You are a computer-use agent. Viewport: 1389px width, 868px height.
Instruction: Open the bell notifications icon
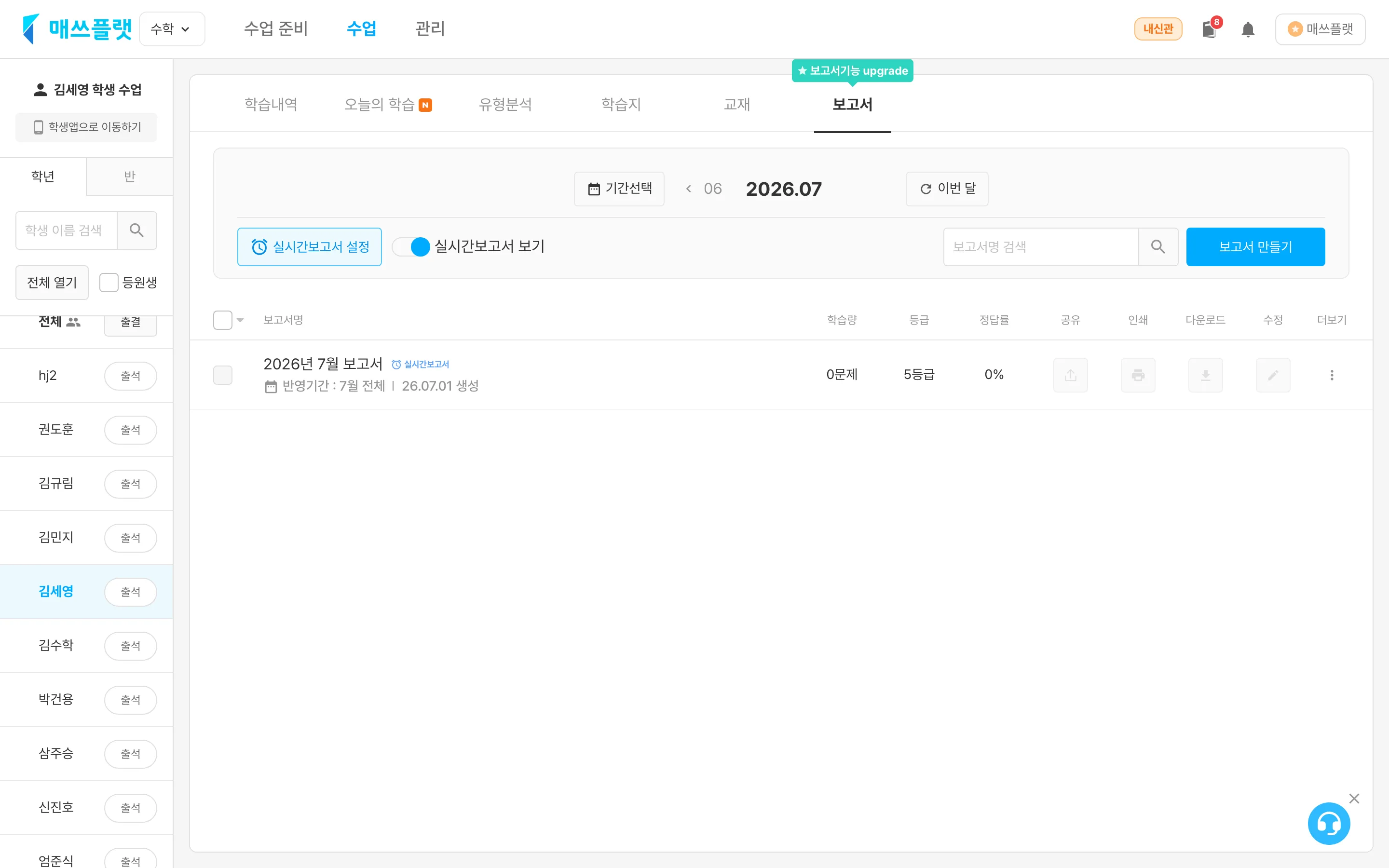tap(1248, 29)
